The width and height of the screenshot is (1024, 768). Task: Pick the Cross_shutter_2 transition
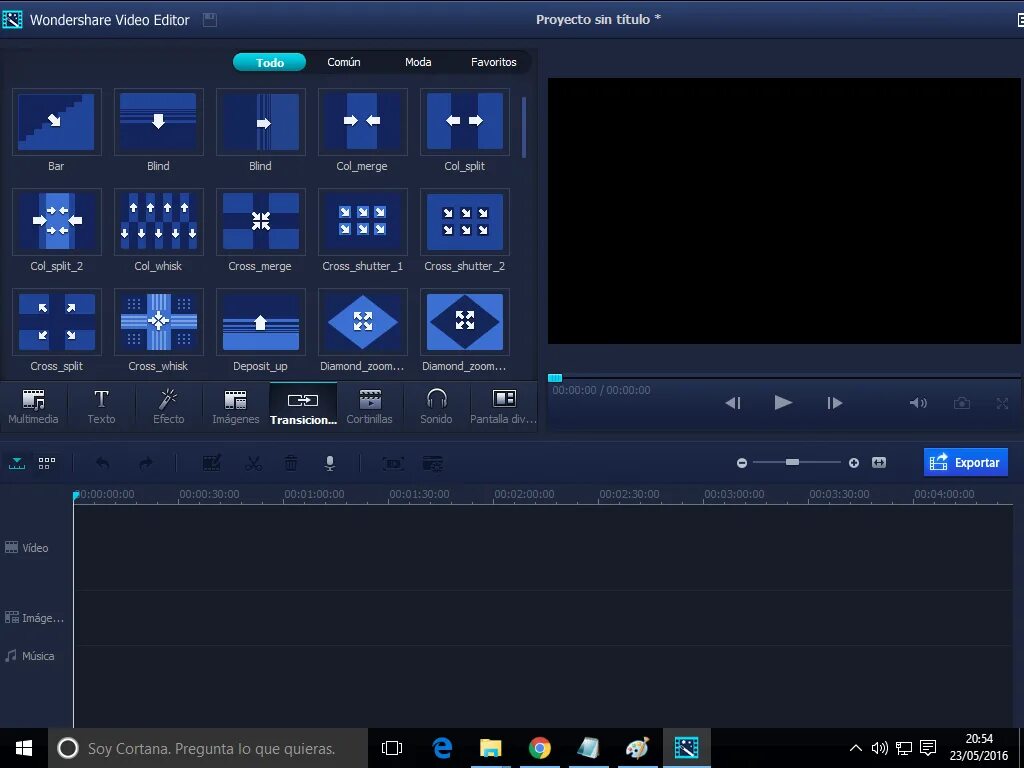click(x=464, y=222)
